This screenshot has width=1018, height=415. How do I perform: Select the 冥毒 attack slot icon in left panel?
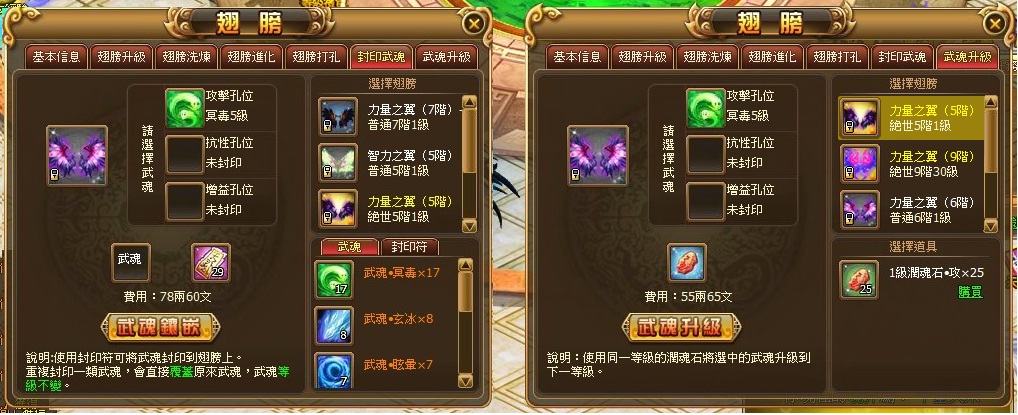pos(185,108)
